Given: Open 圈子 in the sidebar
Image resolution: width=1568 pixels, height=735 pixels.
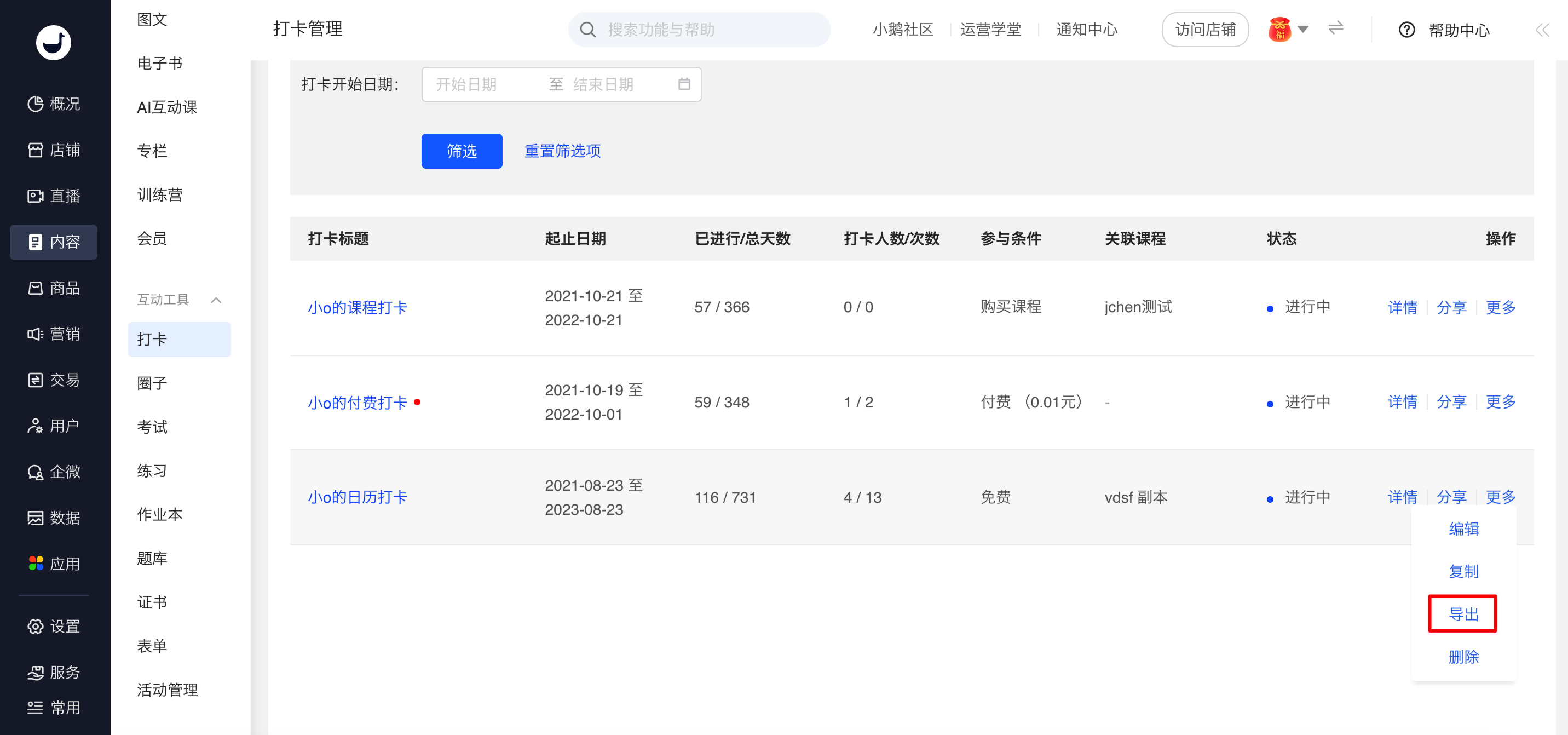Looking at the screenshot, I should (152, 383).
